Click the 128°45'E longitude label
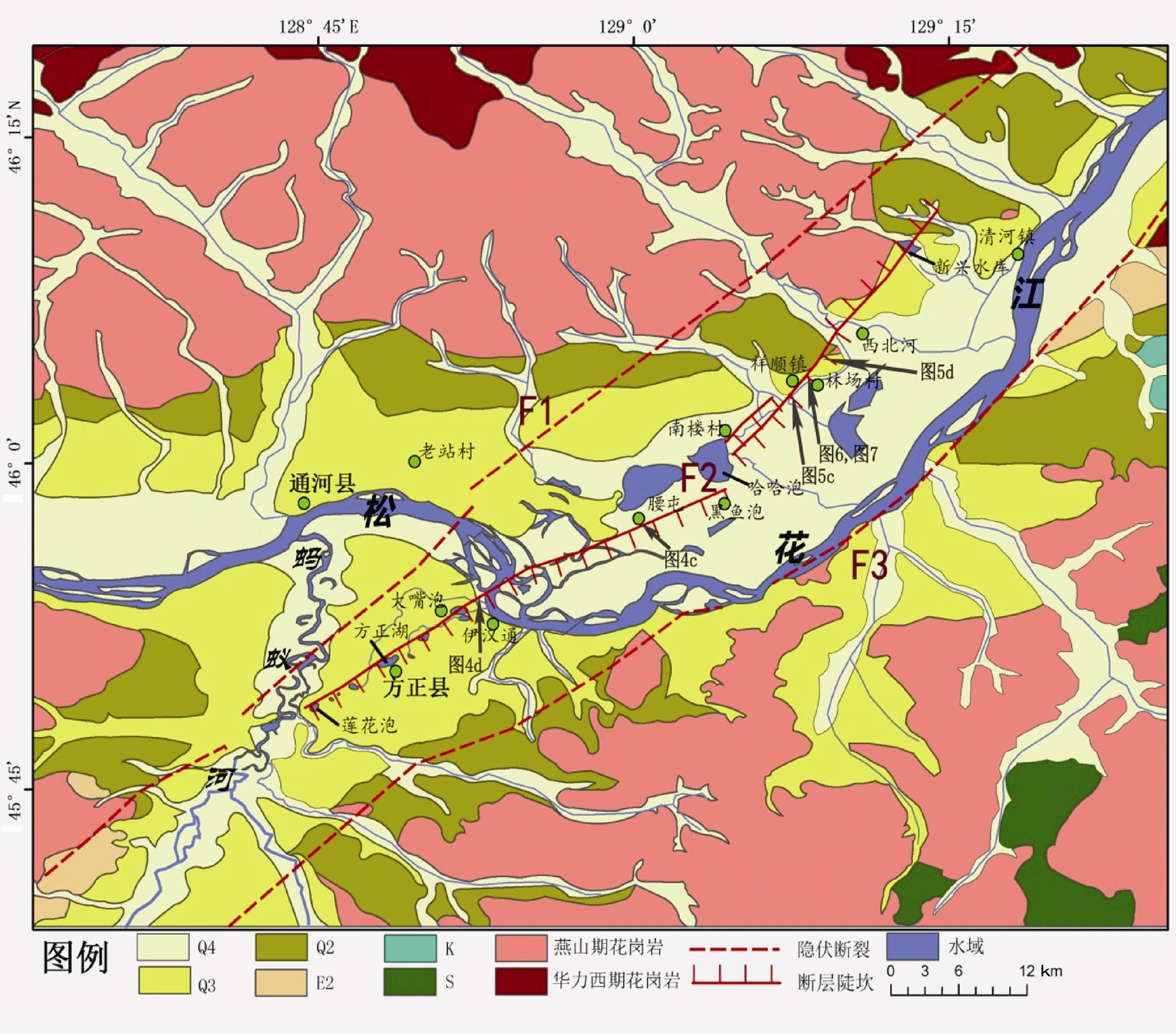This screenshot has height=1034, width=1176. (x=319, y=27)
